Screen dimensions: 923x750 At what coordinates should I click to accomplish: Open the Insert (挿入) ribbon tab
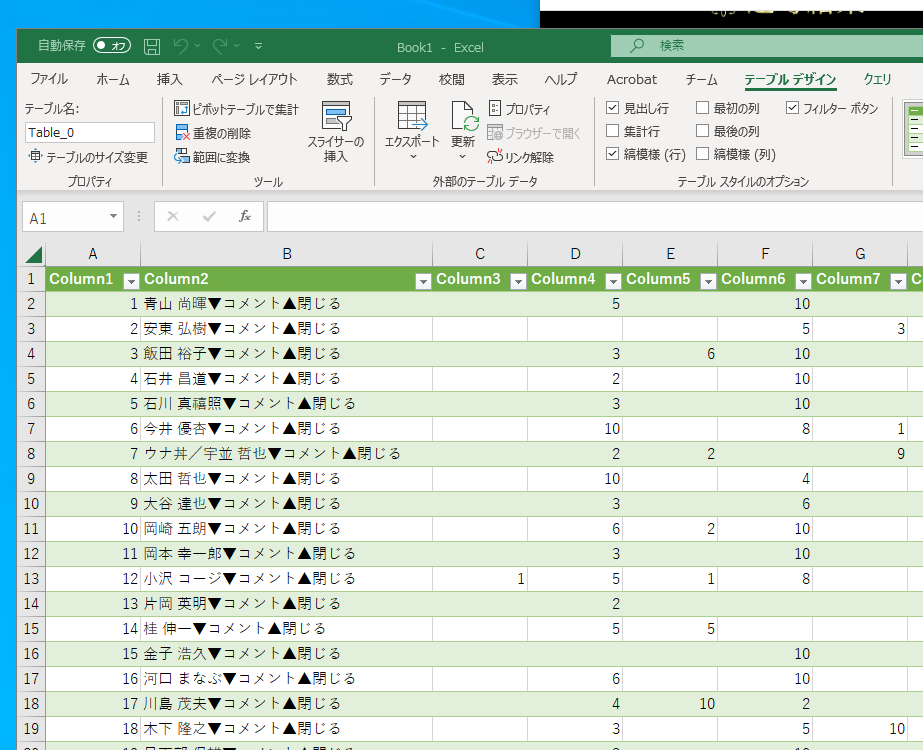(x=170, y=79)
